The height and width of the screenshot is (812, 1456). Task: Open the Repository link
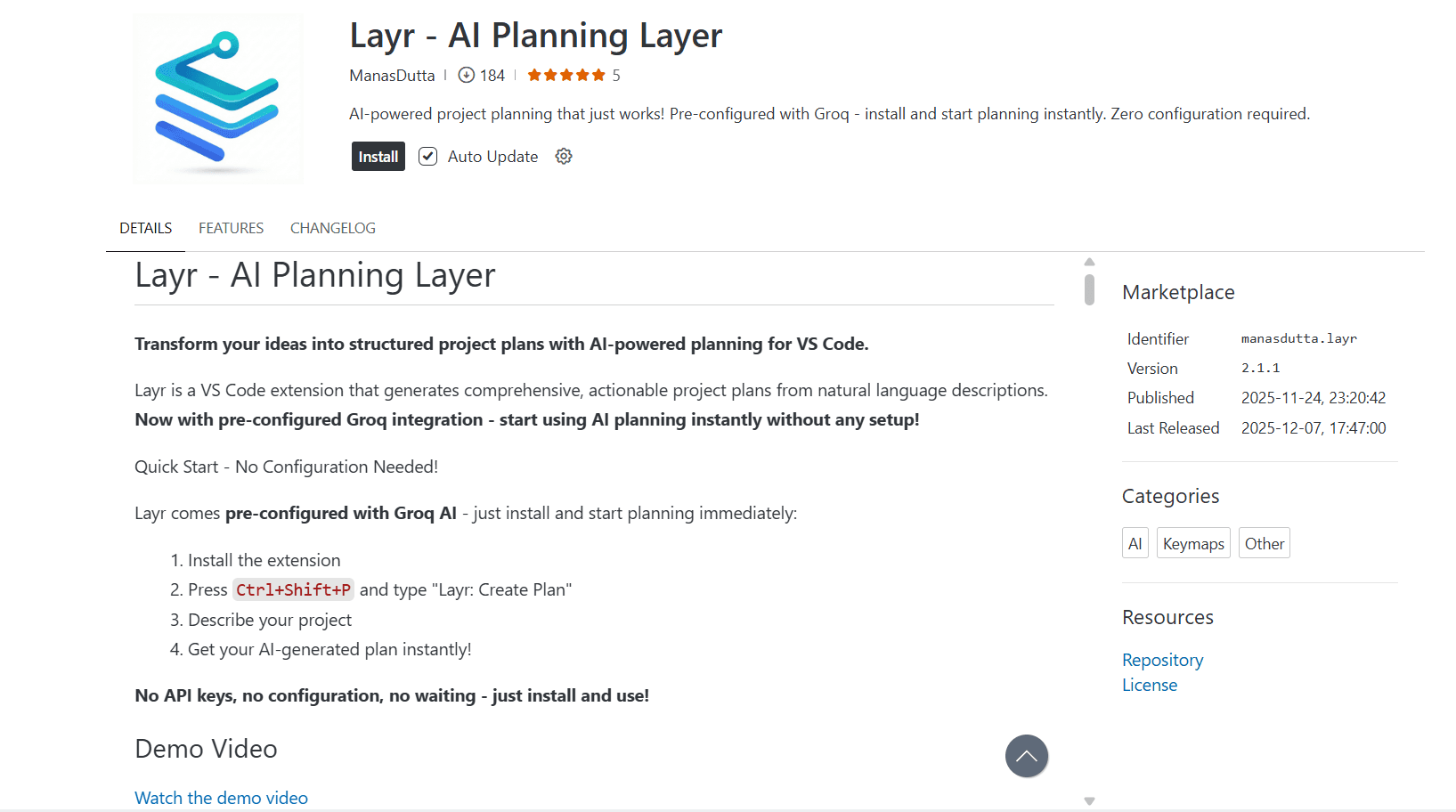[1162, 660]
